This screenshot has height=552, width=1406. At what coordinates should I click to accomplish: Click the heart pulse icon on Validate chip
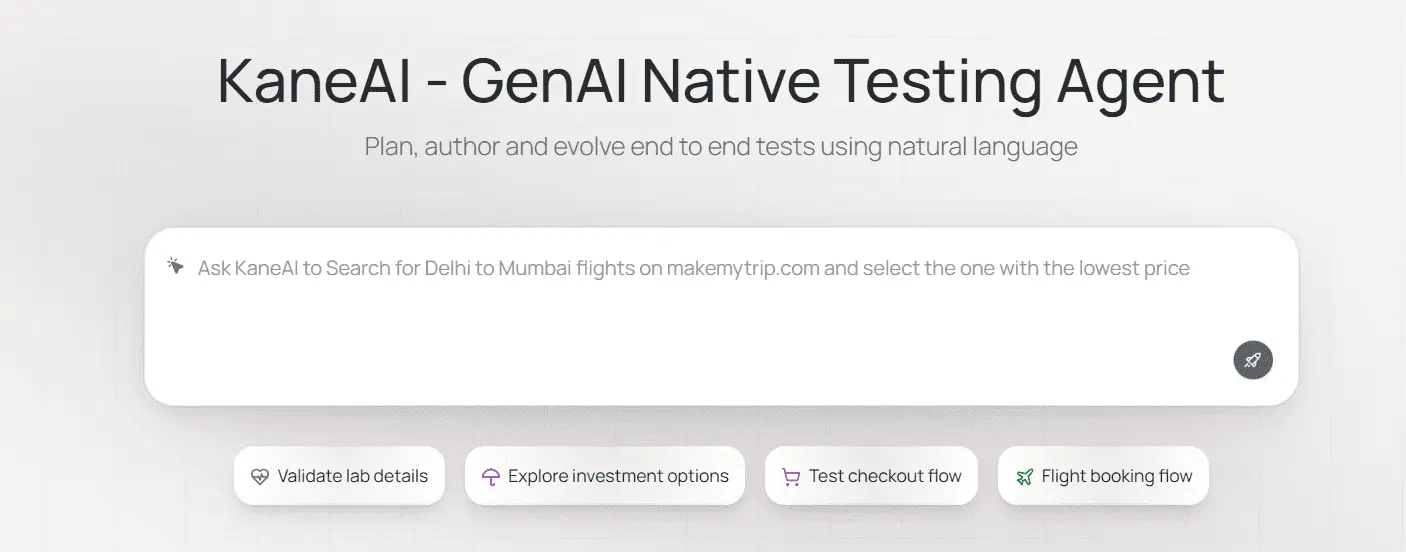(260, 477)
